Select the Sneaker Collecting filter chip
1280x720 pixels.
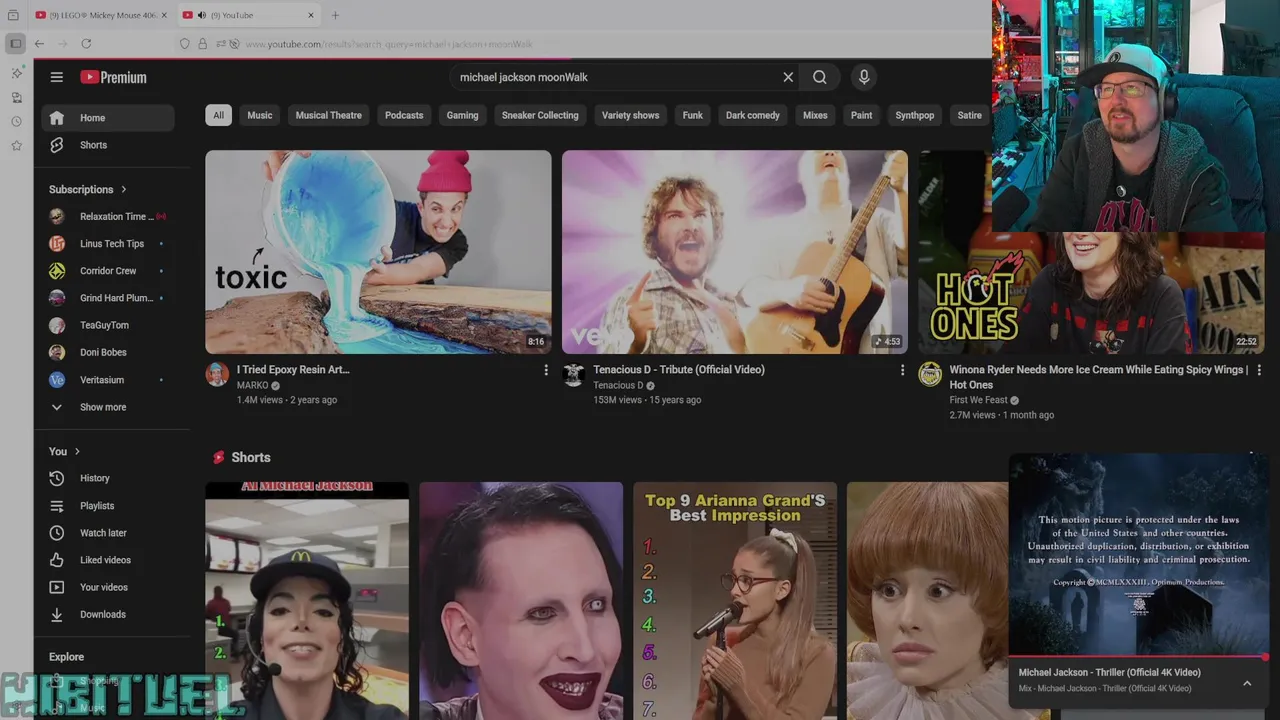(x=540, y=115)
